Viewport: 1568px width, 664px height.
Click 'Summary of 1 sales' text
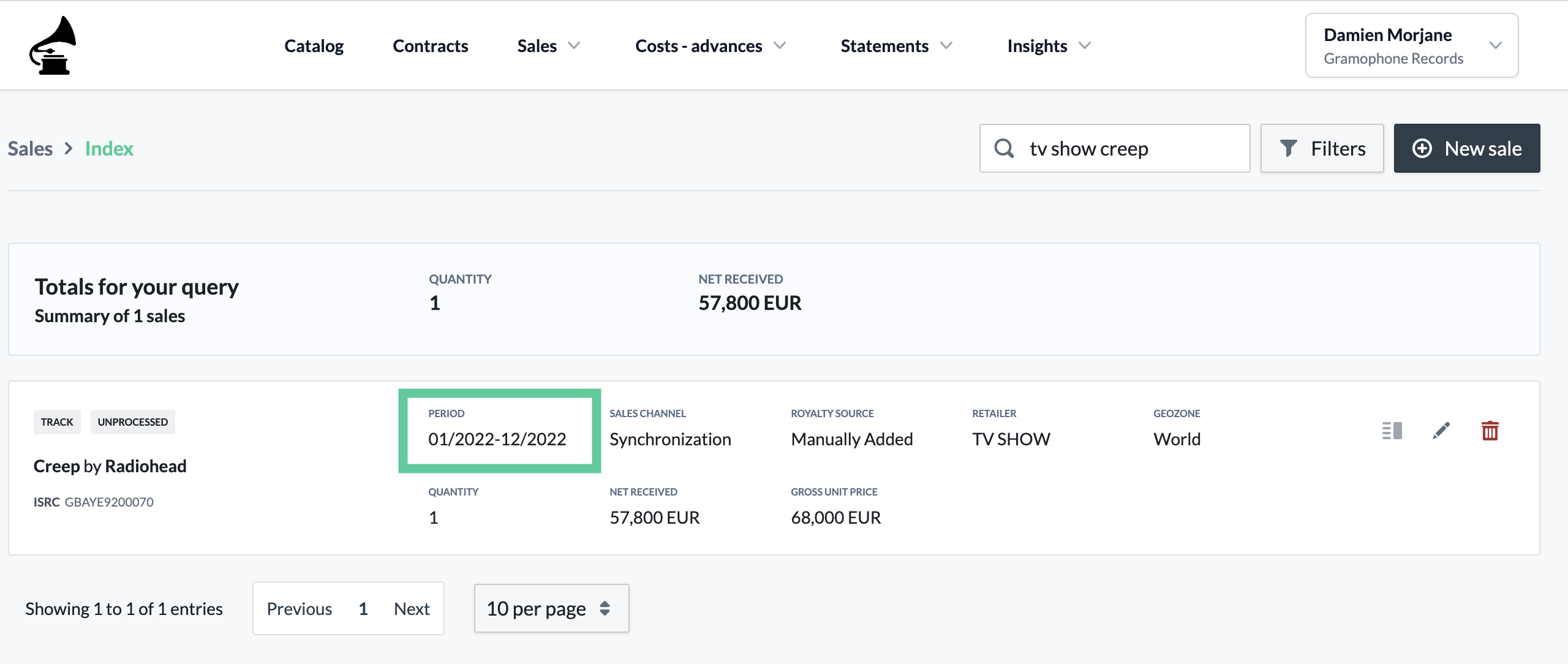point(110,316)
